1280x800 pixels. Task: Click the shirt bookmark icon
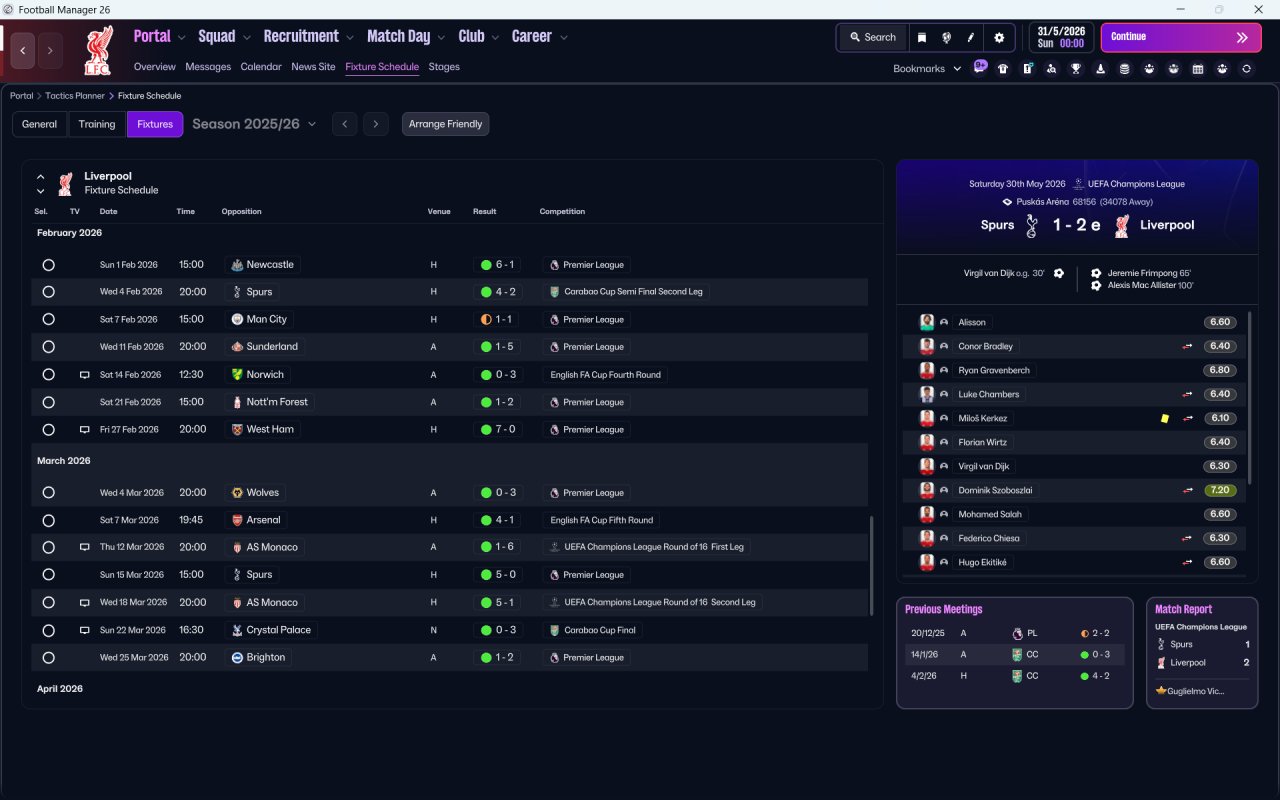(1003, 69)
